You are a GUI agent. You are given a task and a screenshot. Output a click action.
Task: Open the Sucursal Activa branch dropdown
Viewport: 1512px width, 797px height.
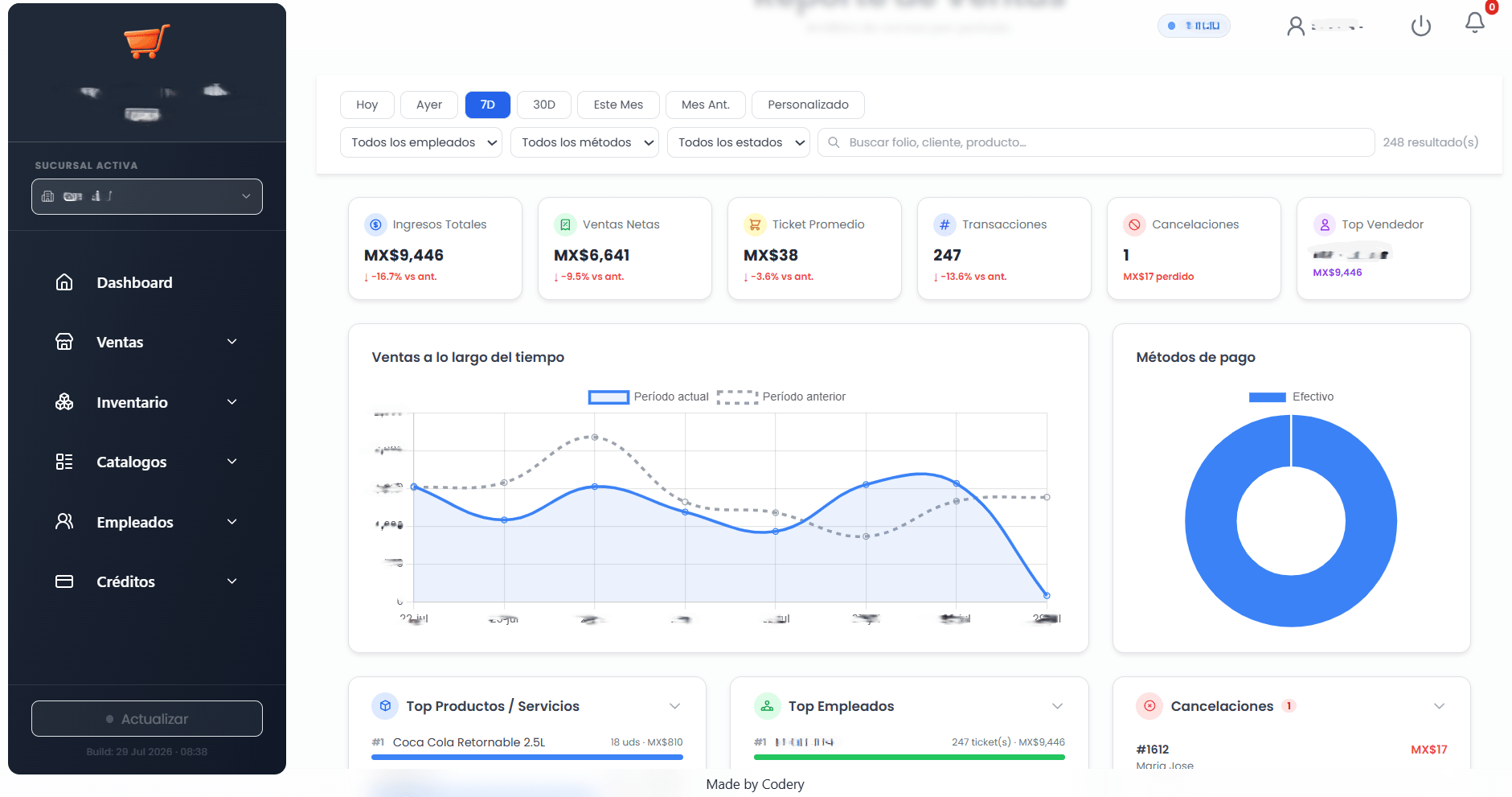point(147,196)
